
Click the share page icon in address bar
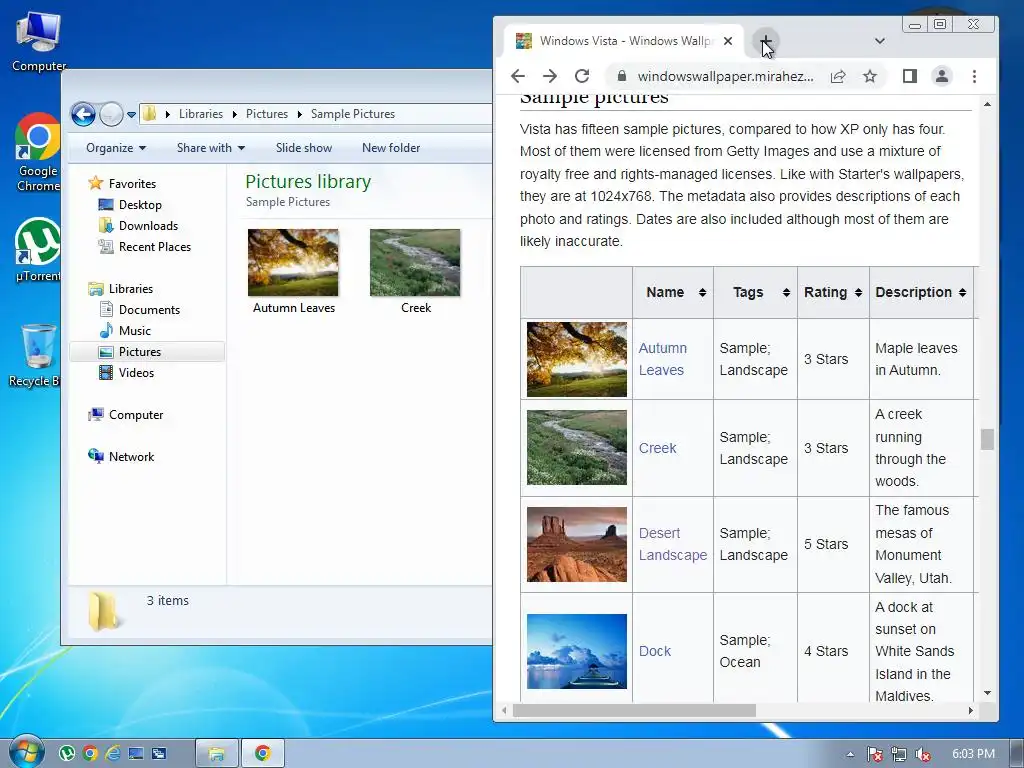pyautogui.click(x=838, y=76)
